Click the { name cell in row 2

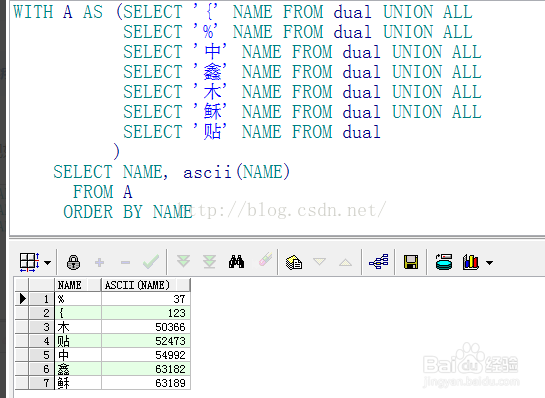tap(78, 313)
